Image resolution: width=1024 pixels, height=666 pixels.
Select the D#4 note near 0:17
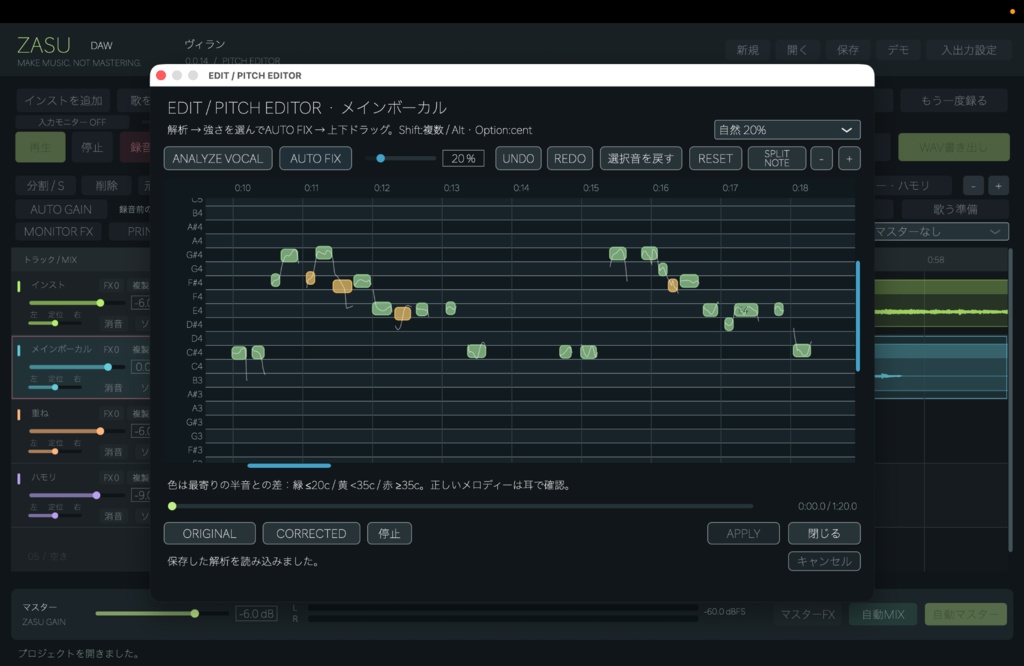(x=729, y=324)
